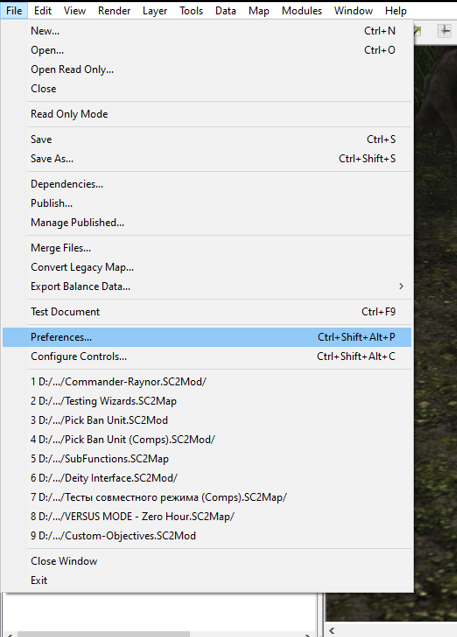This screenshot has height=637, width=457.
Task: Click the crosshair toolbar icon at top right
Action: tap(445, 31)
